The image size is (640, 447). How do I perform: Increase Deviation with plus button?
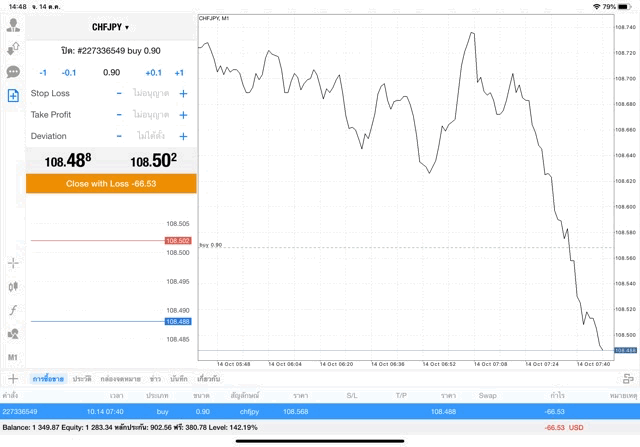click(x=184, y=136)
